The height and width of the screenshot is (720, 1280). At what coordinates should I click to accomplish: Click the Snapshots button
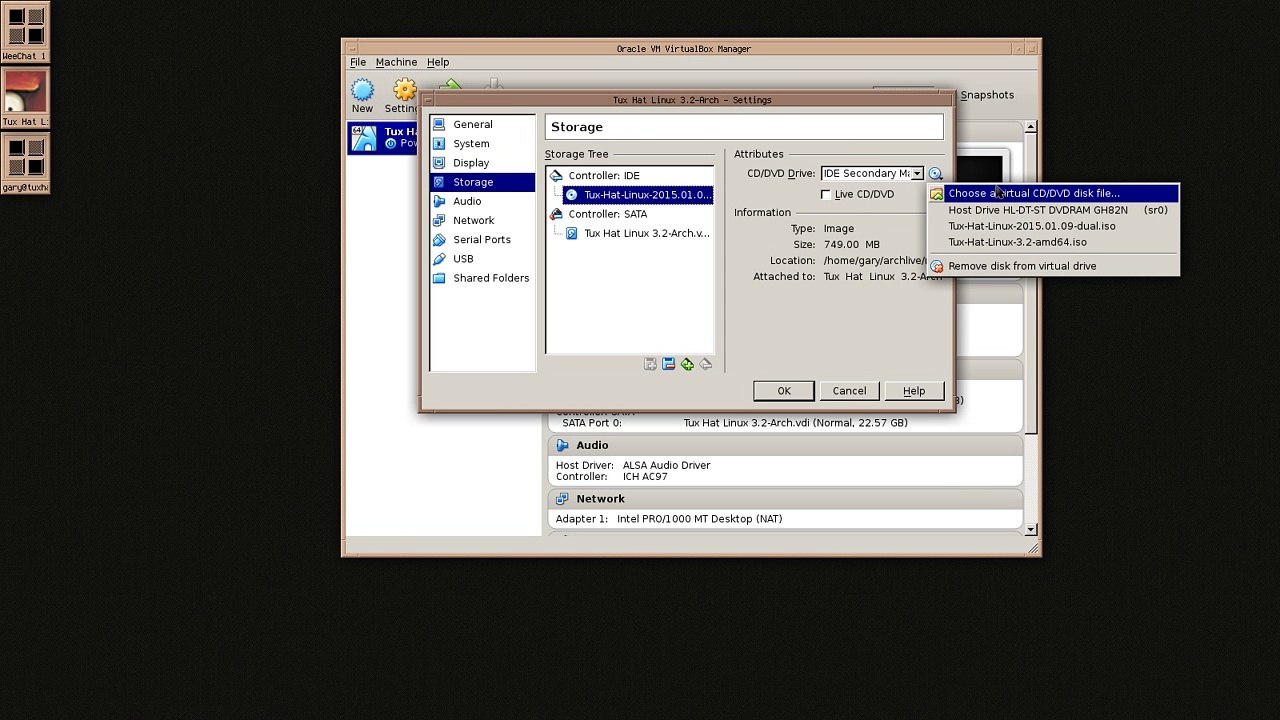point(987,95)
